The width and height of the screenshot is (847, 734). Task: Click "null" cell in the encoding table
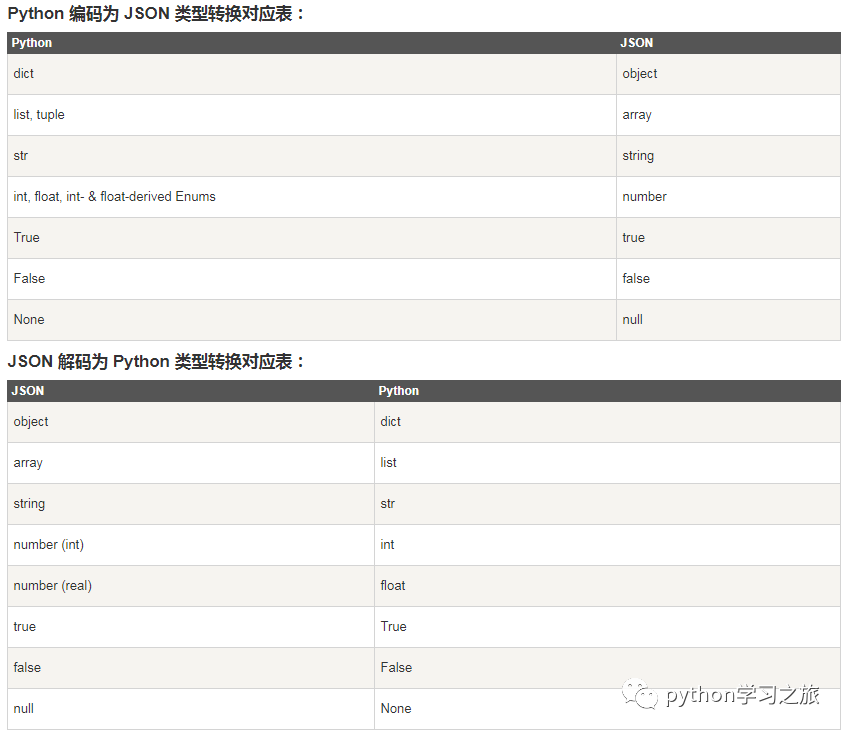pyautogui.click(x=728, y=320)
